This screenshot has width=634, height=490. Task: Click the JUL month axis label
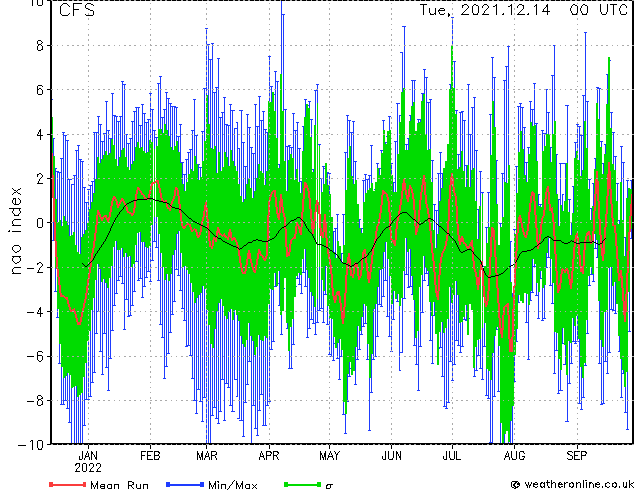coord(452,456)
